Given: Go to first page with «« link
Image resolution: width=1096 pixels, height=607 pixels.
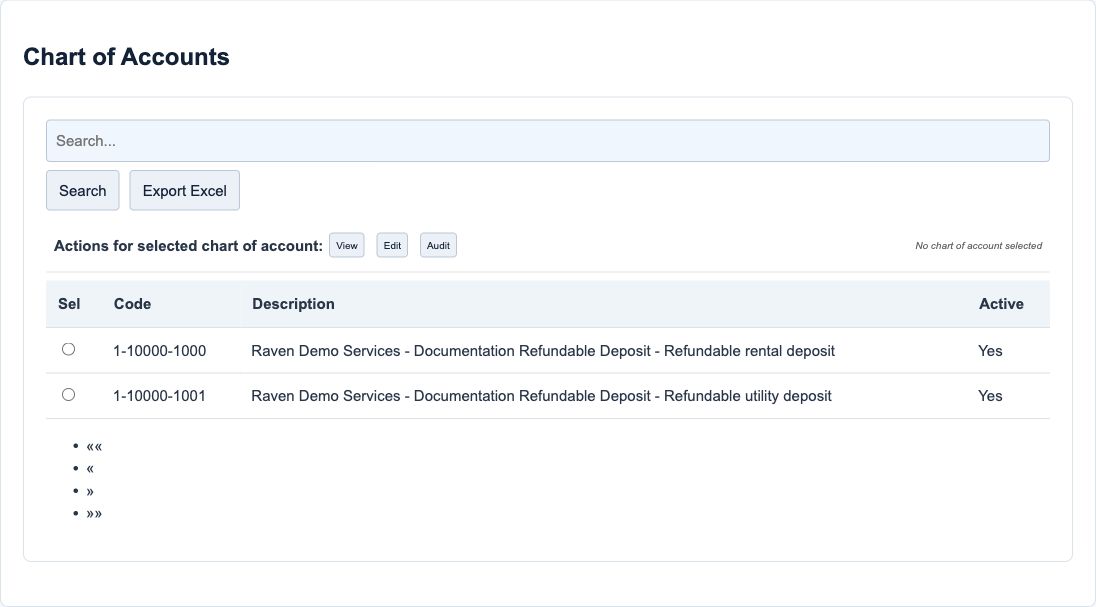Looking at the screenshot, I should [94, 446].
